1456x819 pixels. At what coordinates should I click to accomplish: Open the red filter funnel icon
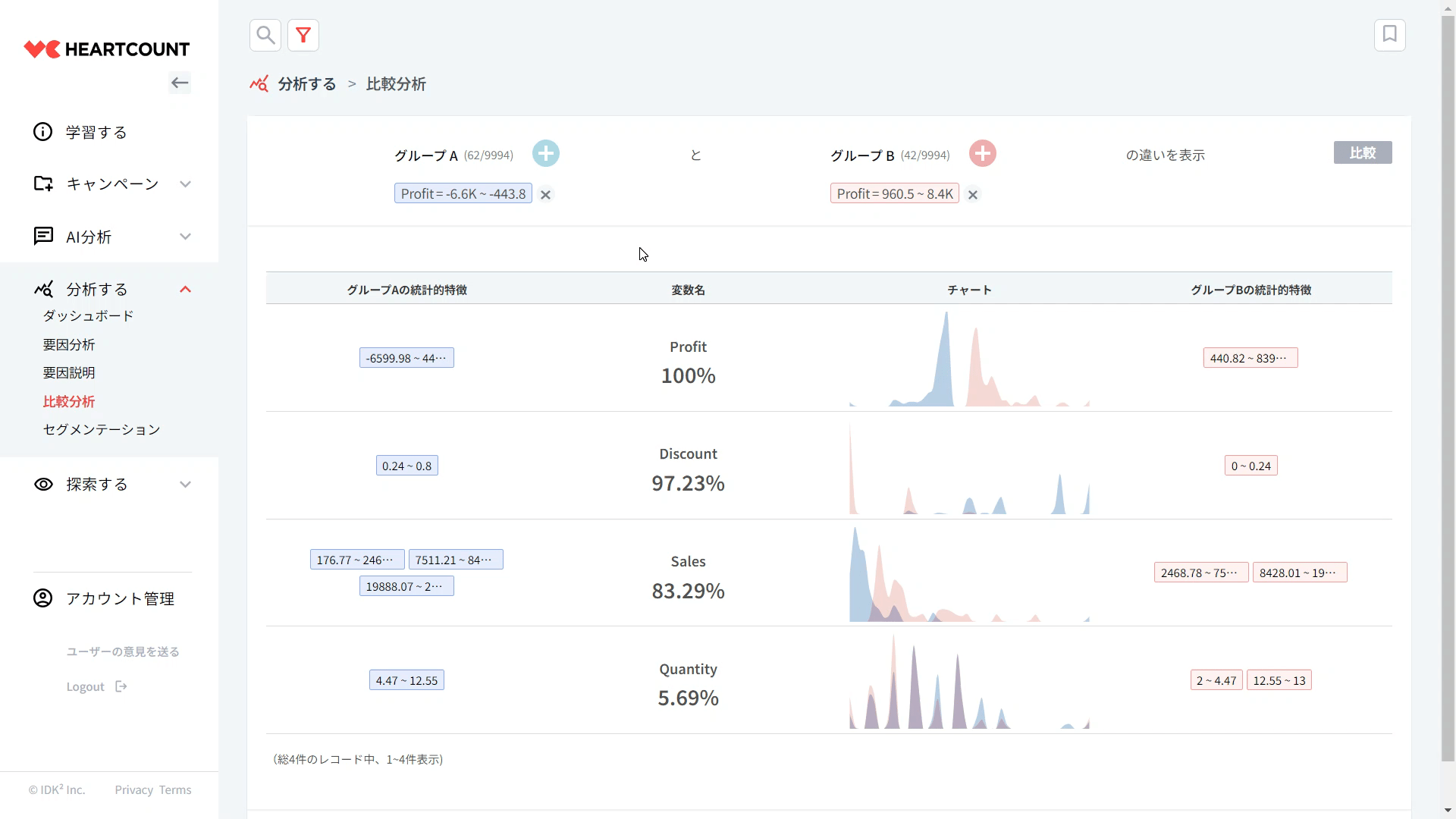click(303, 35)
